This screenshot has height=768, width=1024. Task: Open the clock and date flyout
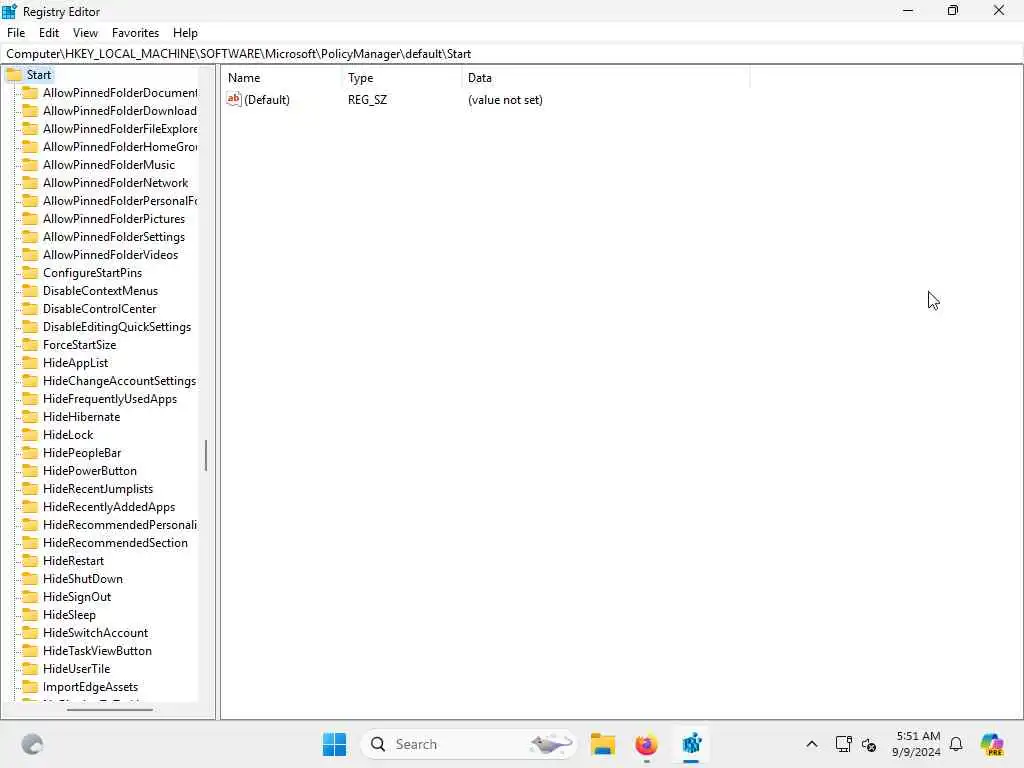917,744
